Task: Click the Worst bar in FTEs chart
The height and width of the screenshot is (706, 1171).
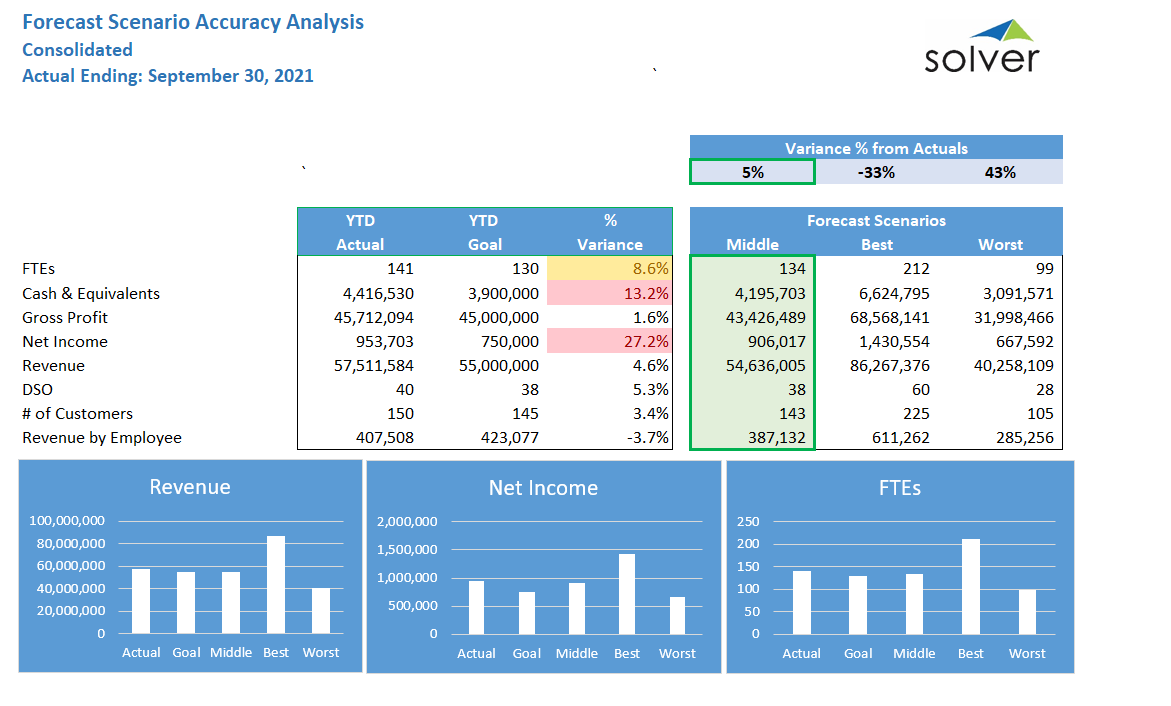Action: [1027, 611]
